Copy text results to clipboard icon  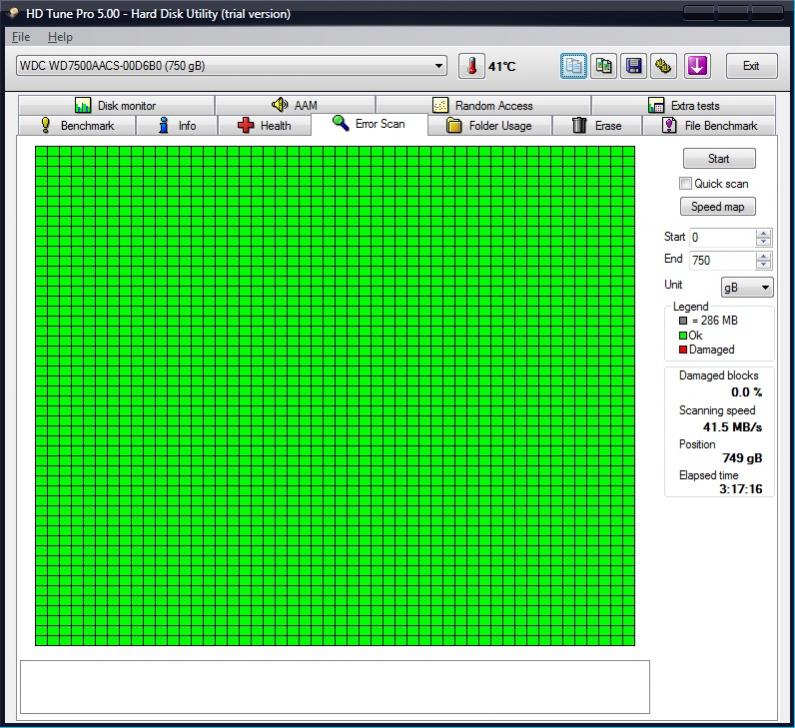pos(574,66)
